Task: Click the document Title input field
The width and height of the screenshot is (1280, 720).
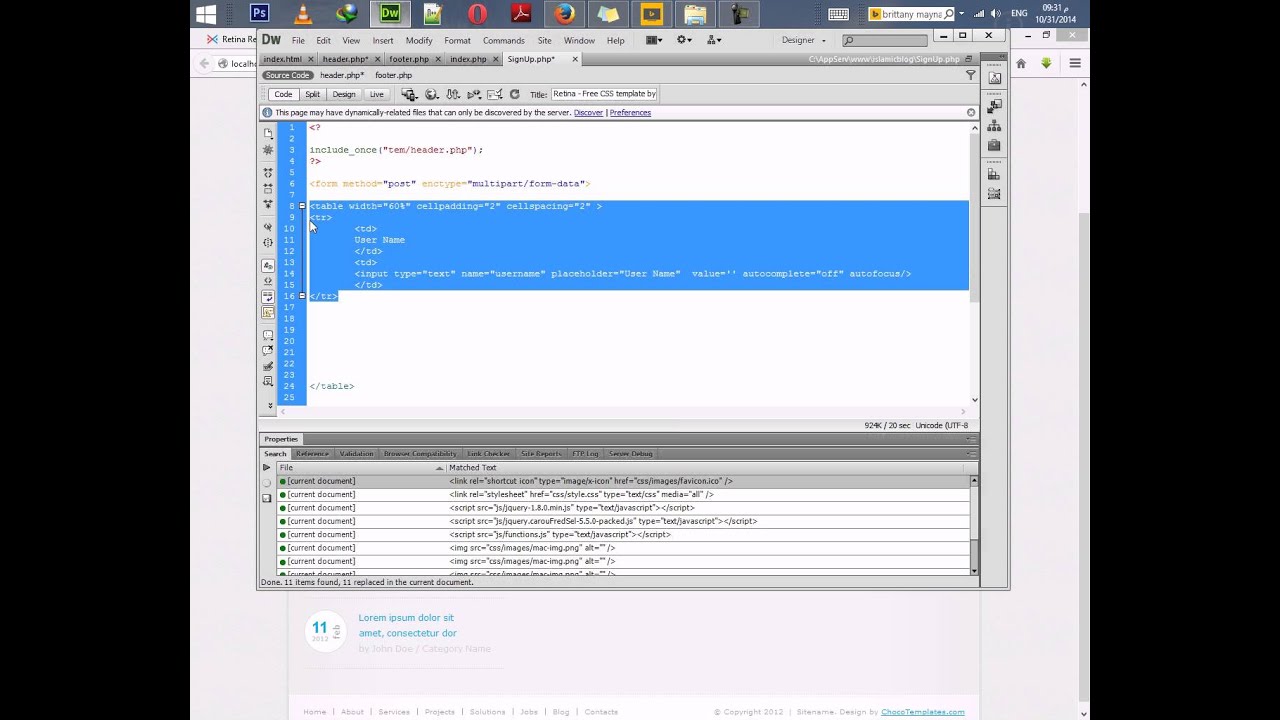Action: click(x=604, y=94)
